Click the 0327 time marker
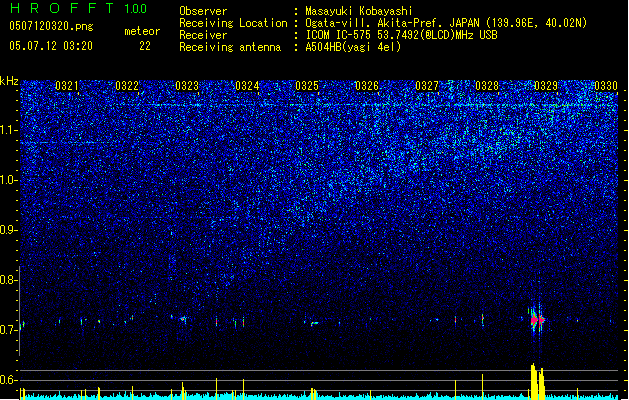629x400 pixels. pos(427,86)
